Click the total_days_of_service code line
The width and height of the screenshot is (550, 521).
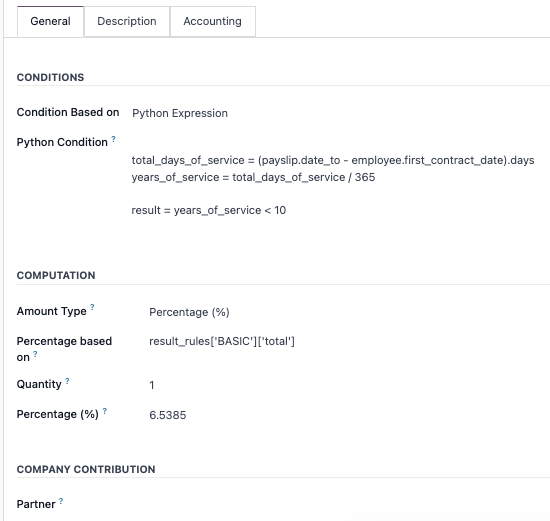(x=333, y=160)
